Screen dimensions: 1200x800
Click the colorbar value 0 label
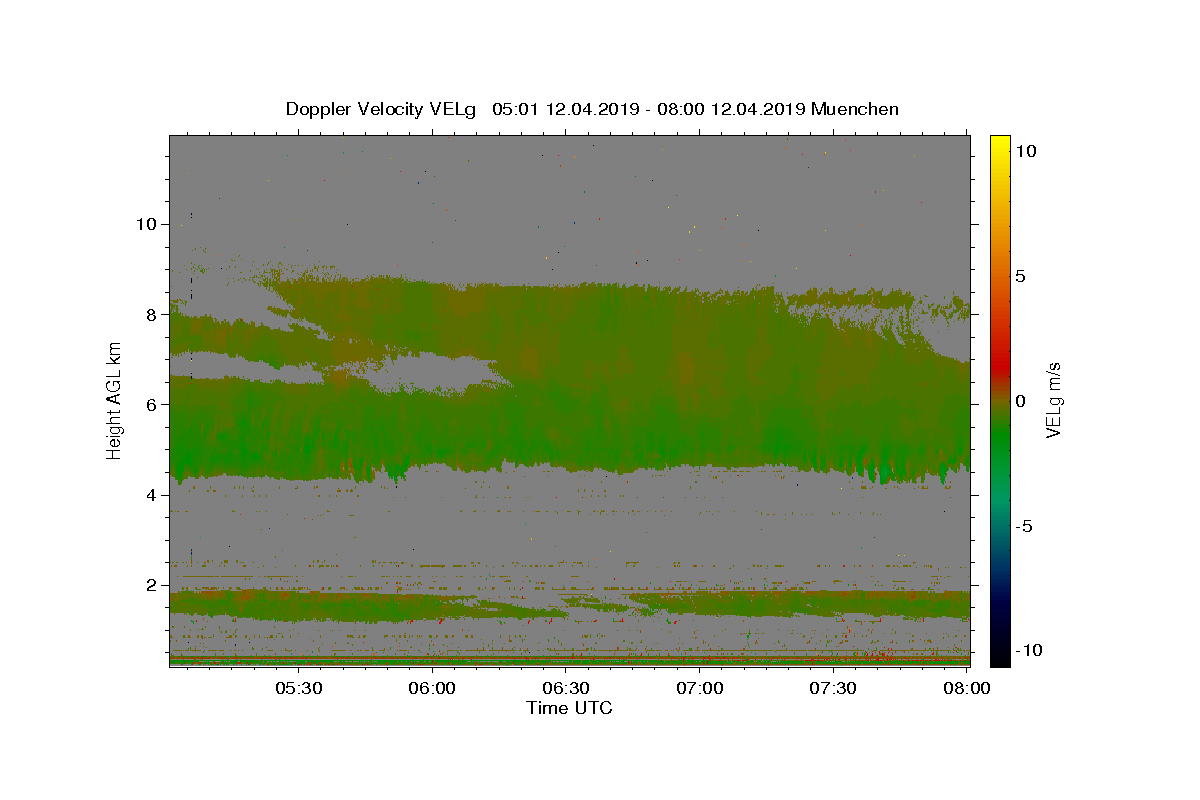pos(1021,401)
